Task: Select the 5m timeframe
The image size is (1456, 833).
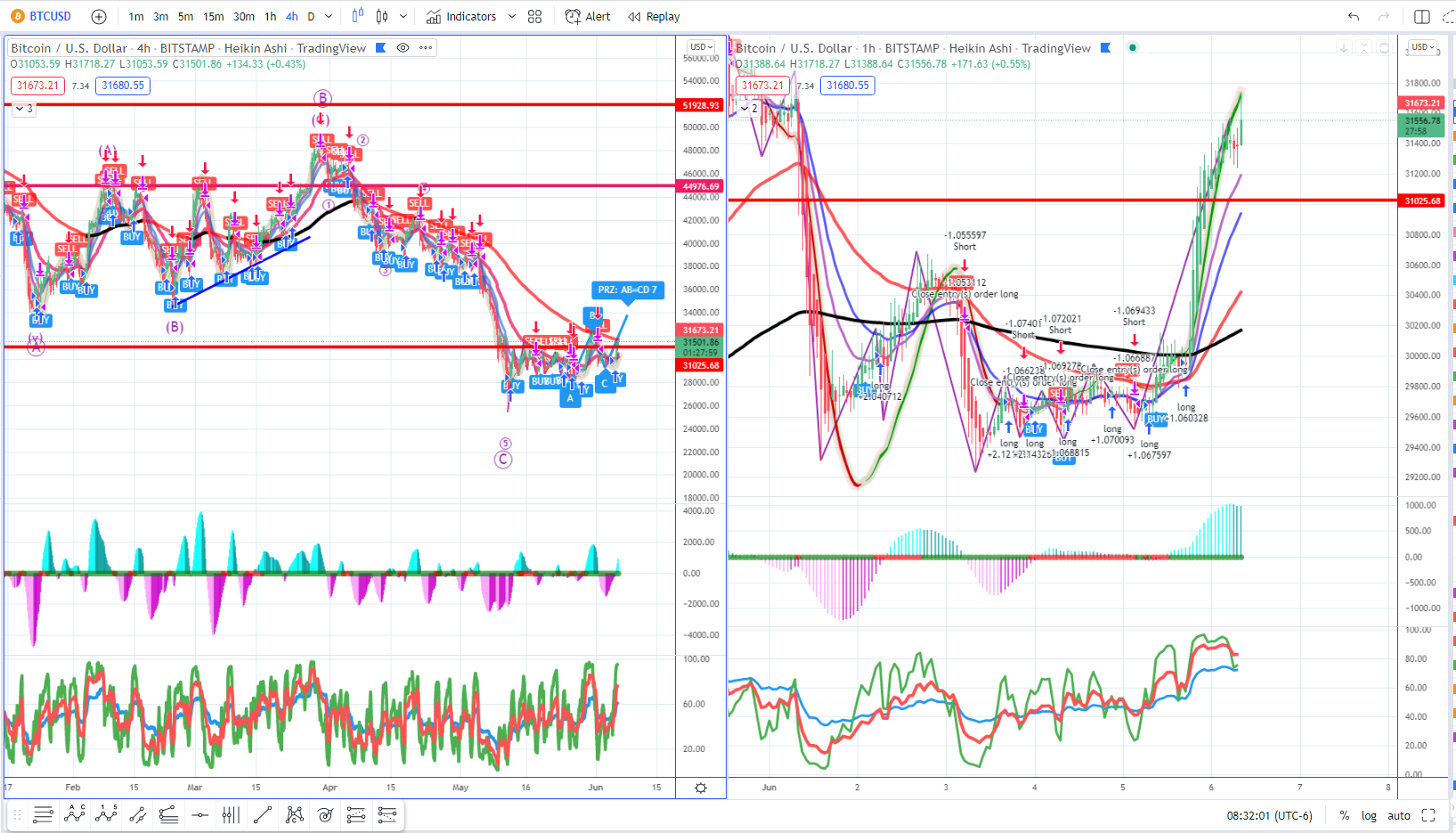Action: [185, 16]
